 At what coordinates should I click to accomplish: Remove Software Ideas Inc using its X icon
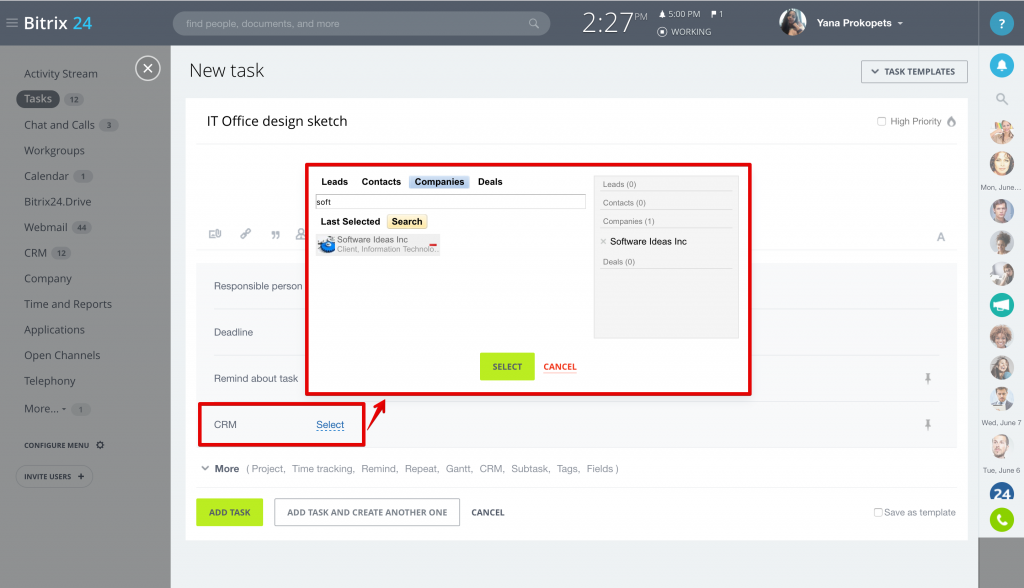coord(603,242)
